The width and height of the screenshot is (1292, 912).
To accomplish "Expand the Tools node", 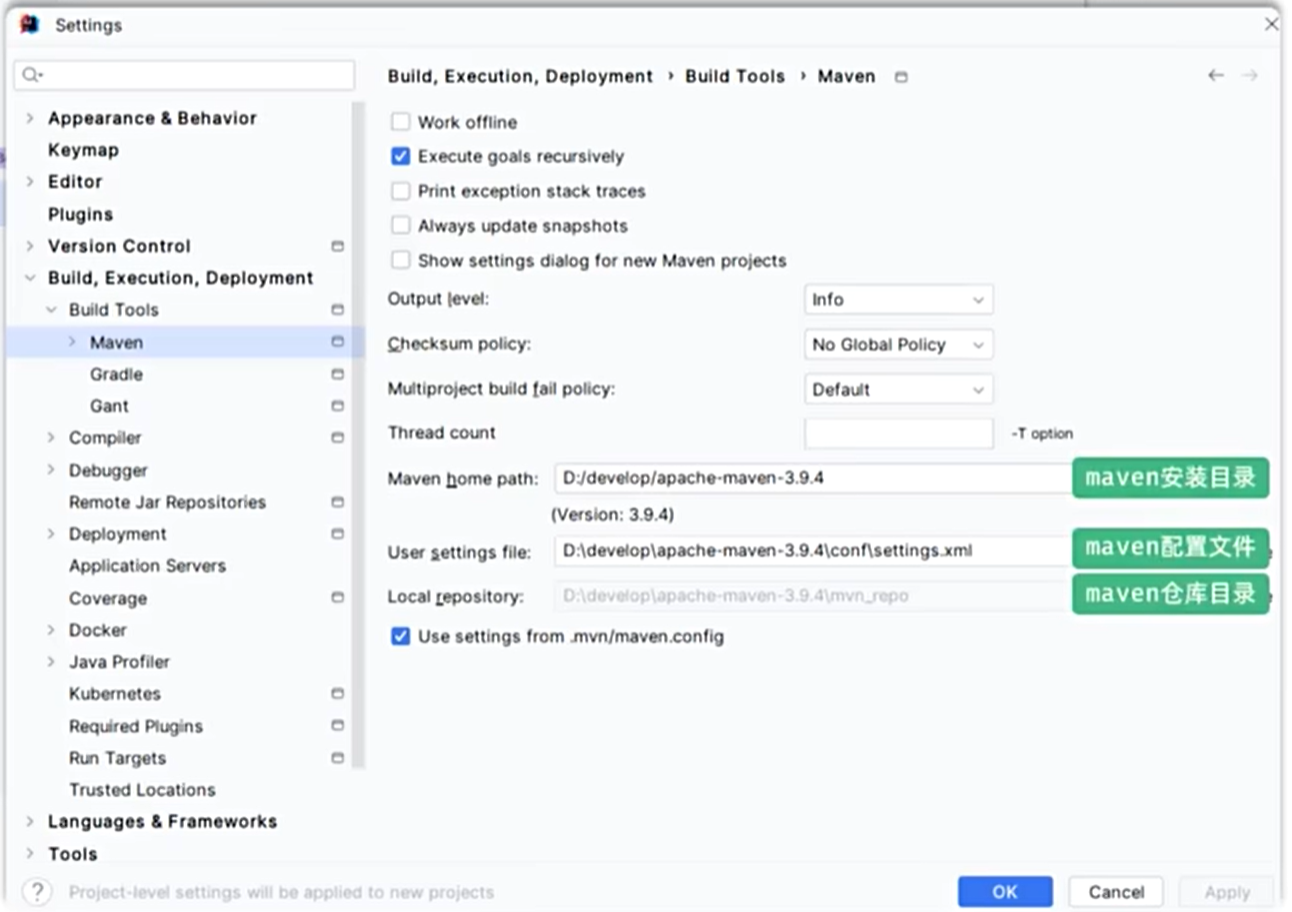I will pos(30,854).
